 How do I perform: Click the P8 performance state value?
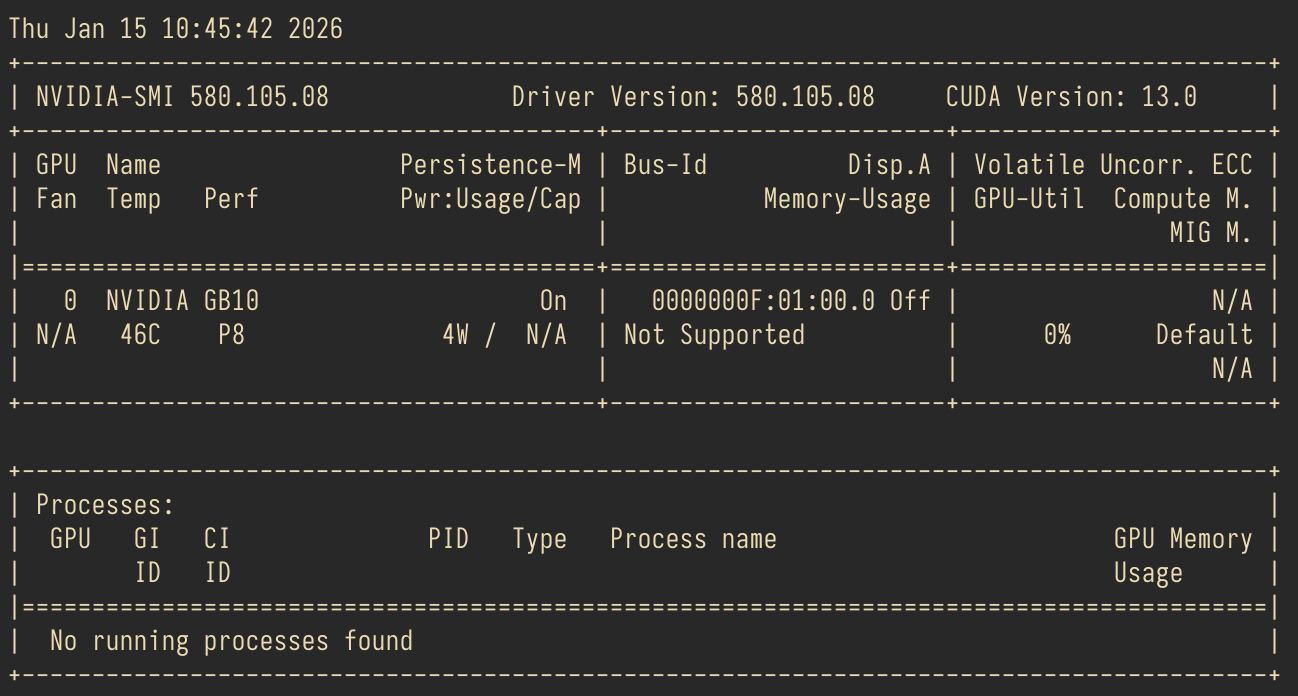click(231, 335)
